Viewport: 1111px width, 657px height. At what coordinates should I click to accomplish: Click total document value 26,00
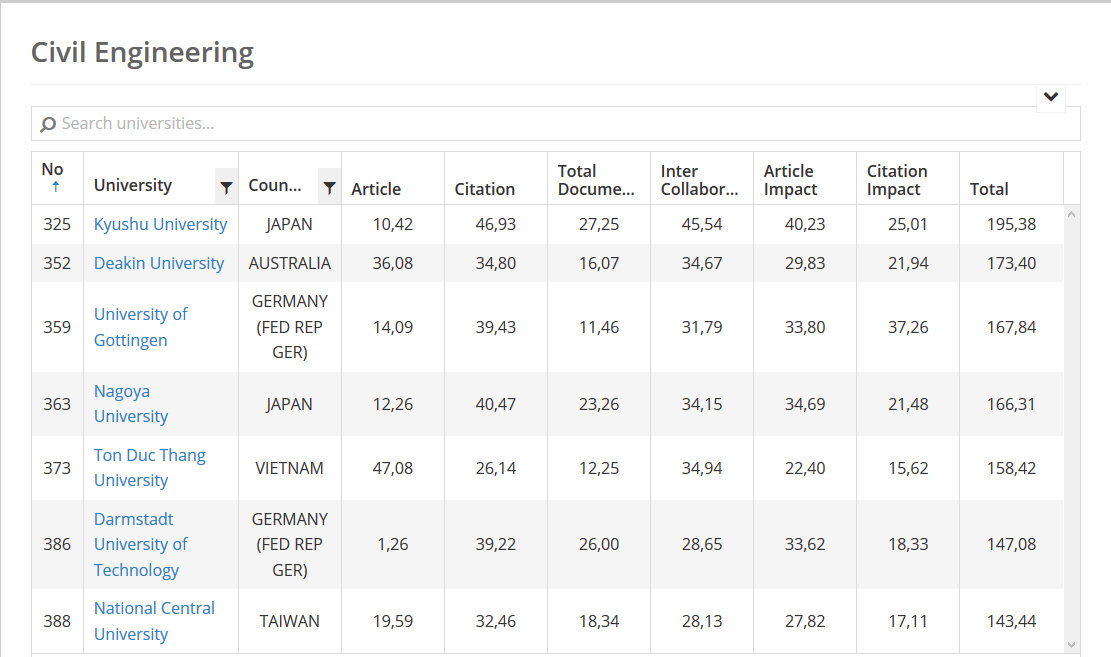pos(599,544)
